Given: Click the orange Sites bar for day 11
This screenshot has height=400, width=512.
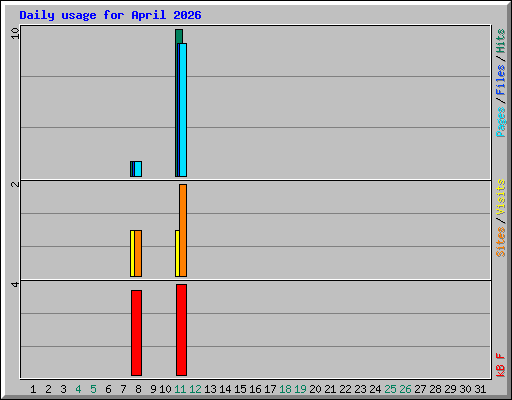Looking at the screenshot, I should (183, 230).
